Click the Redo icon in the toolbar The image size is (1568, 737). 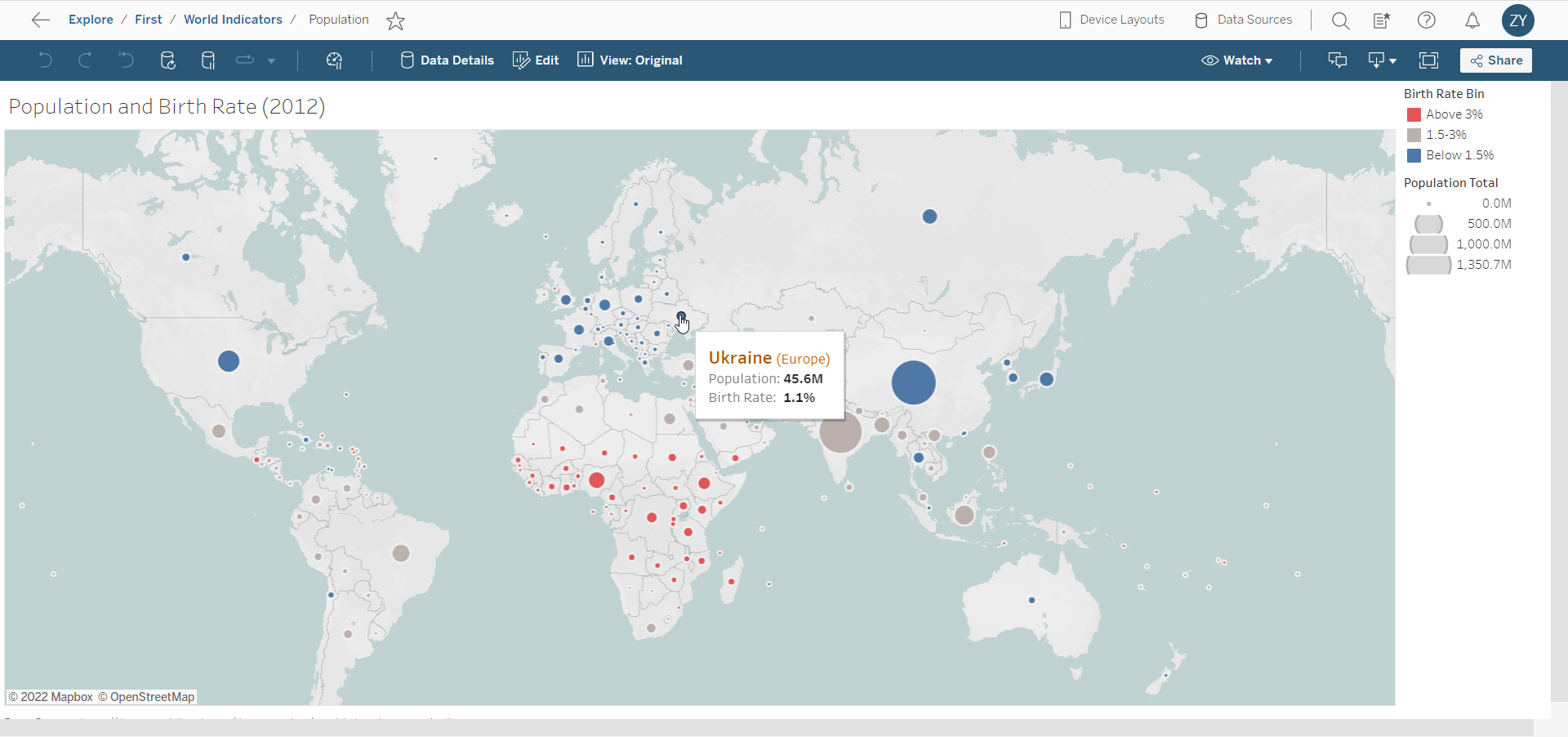(85, 60)
